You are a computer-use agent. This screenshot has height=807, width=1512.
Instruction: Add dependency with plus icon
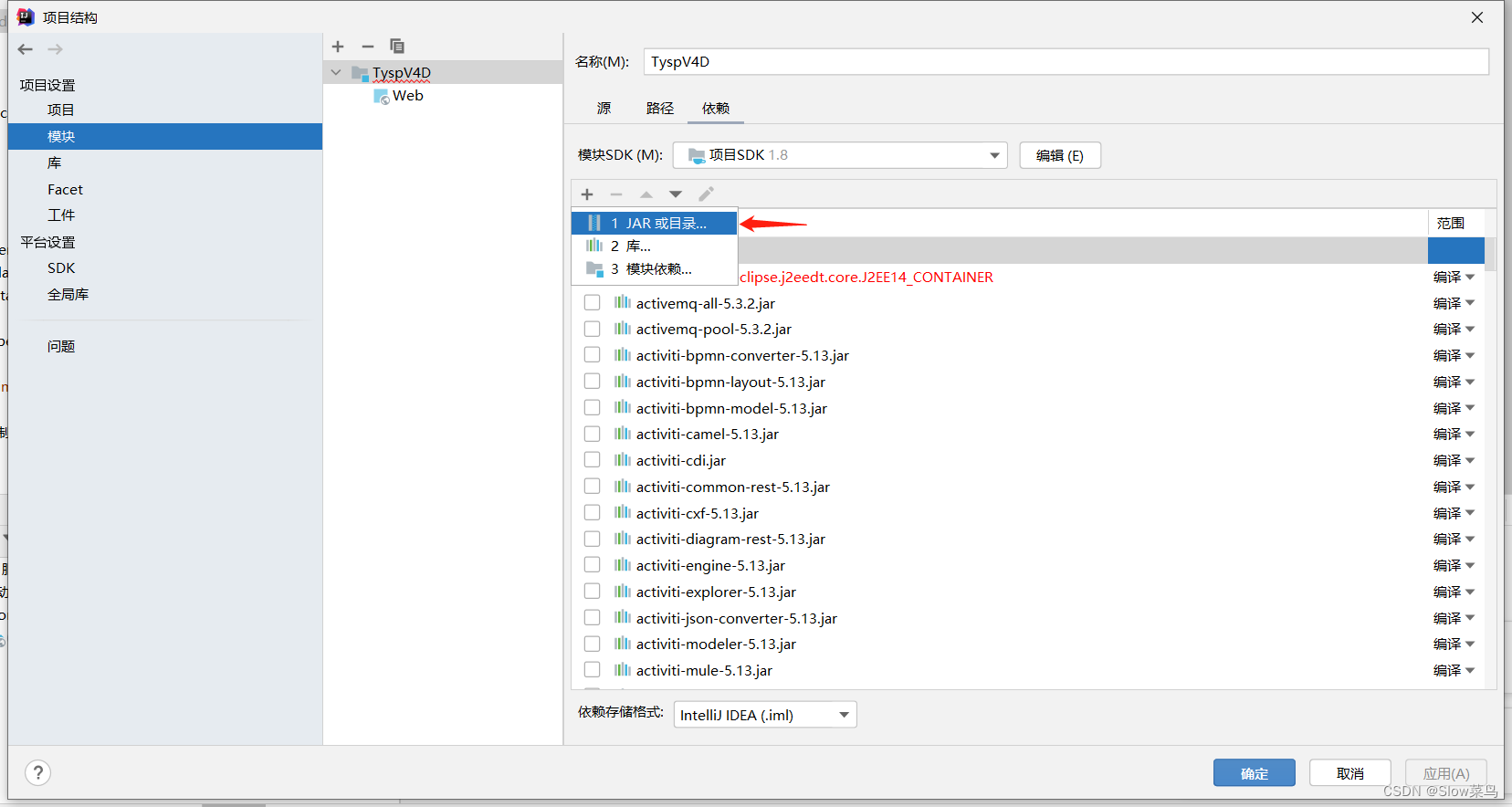click(x=587, y=194)
